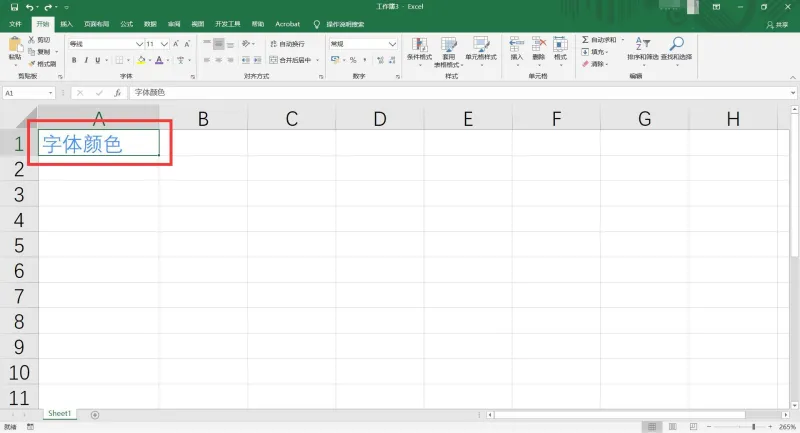Click decrease decimal icon
Image resolution: width=800 pixels, height=433 pixels.
click(392, 60)
